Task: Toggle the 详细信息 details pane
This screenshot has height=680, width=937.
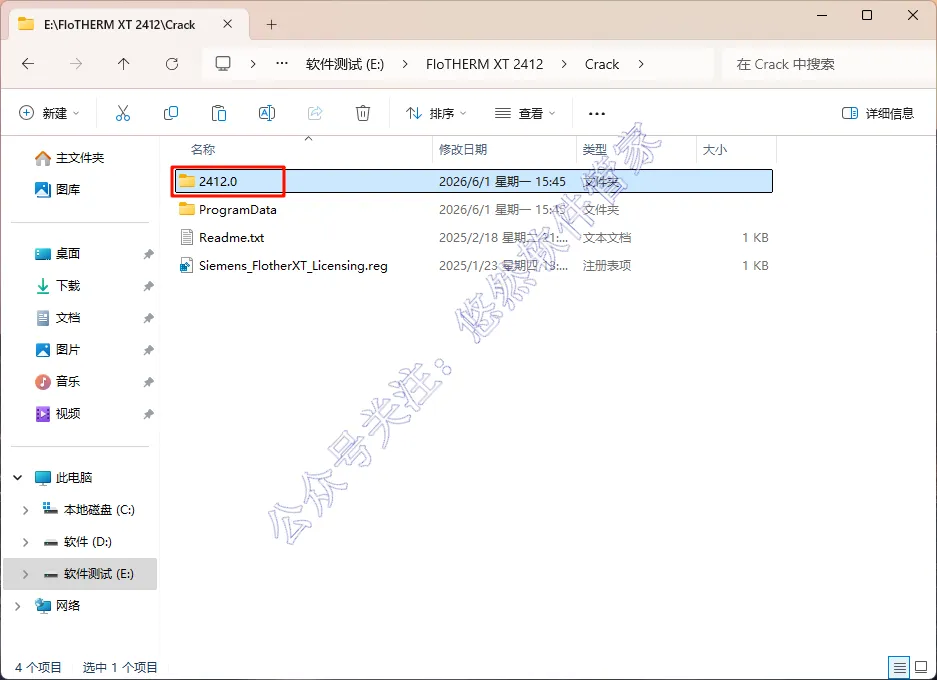Action: tap(877, 113)
